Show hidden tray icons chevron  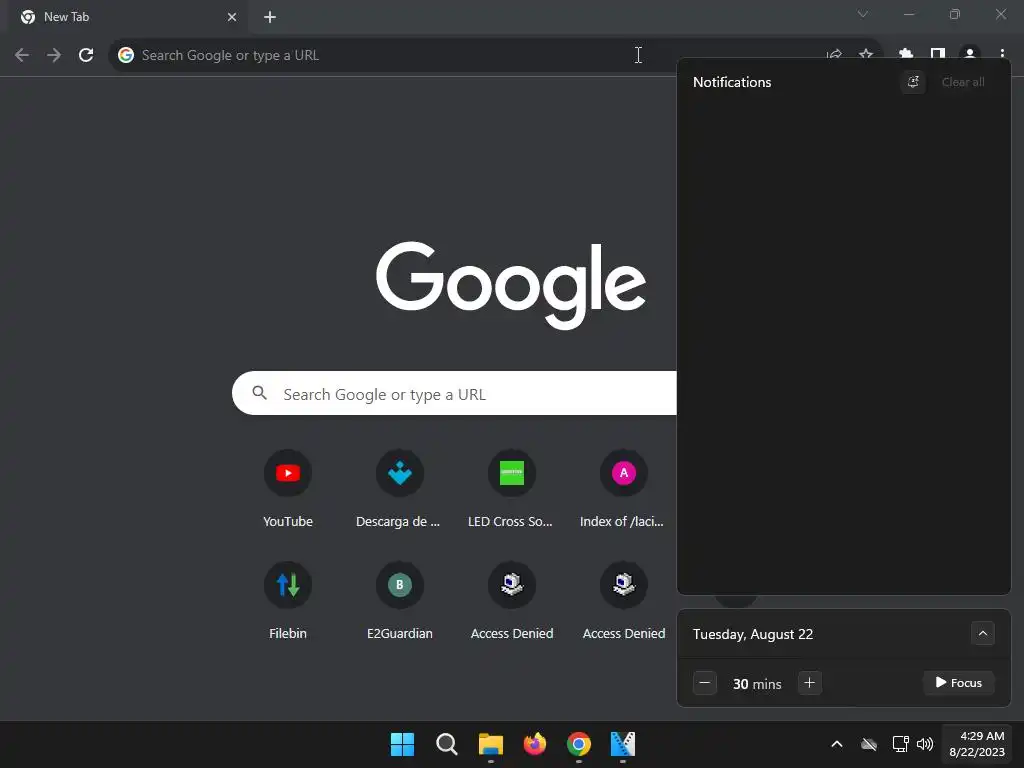(x=837, y=744)
